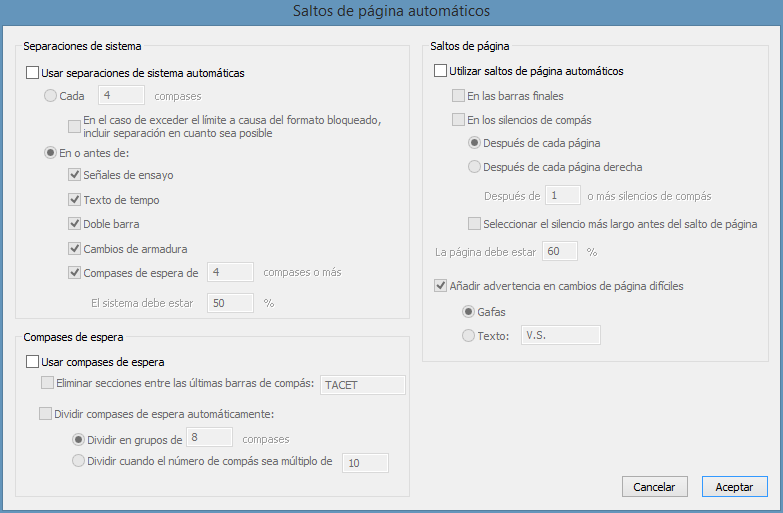Screen dimensions: 783x513
Task: Uncheck Texto de tempo
Action: tap(74, 199)
